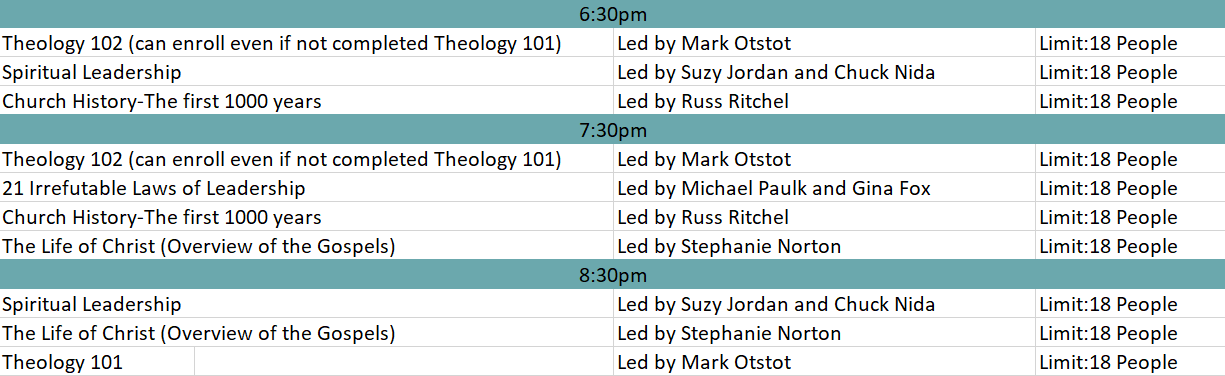The image size is (1225, 376).
Task: Select Church History cell under 7:30pm
Action: coord(306,217)
